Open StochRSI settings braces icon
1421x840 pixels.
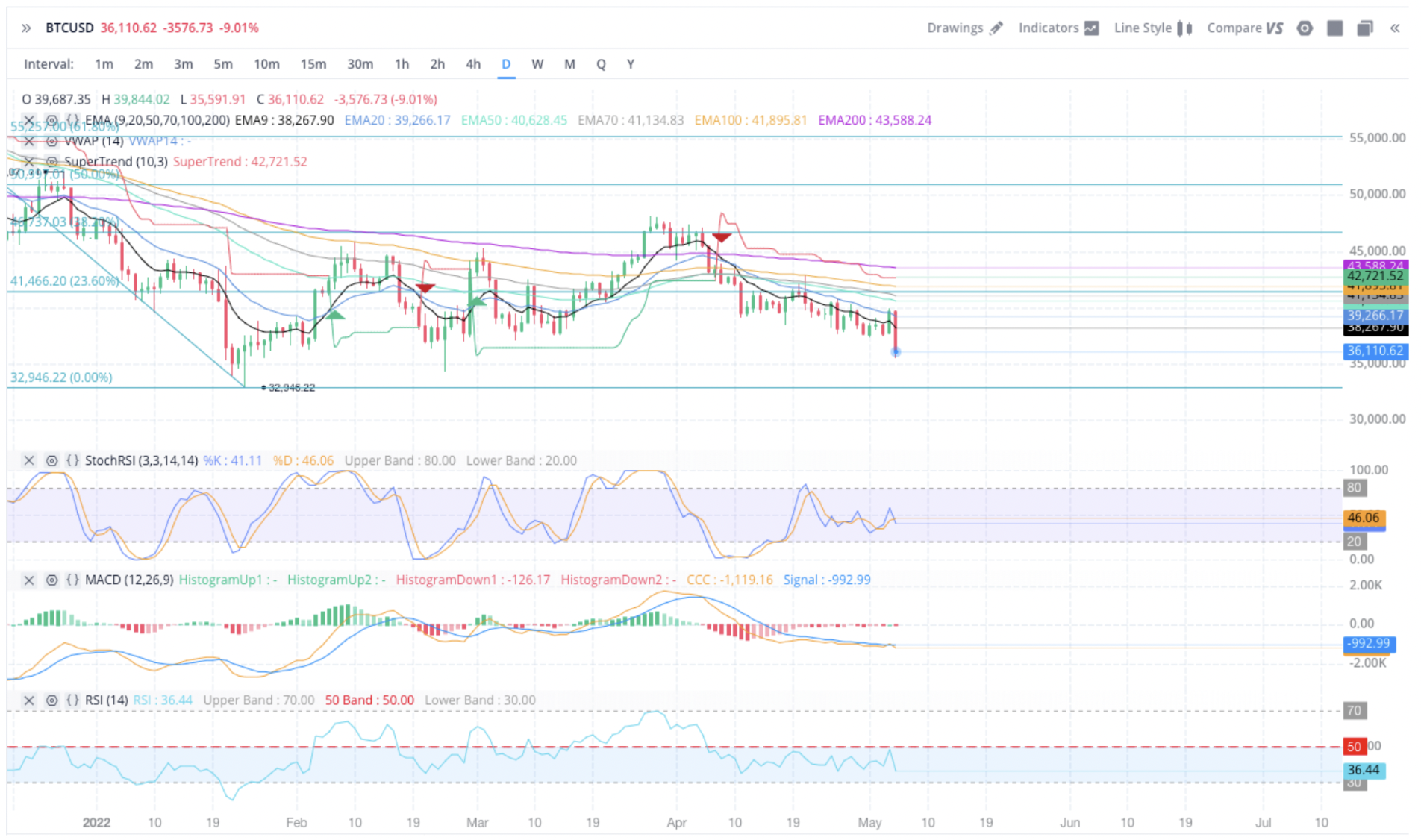tap(72, 460)
